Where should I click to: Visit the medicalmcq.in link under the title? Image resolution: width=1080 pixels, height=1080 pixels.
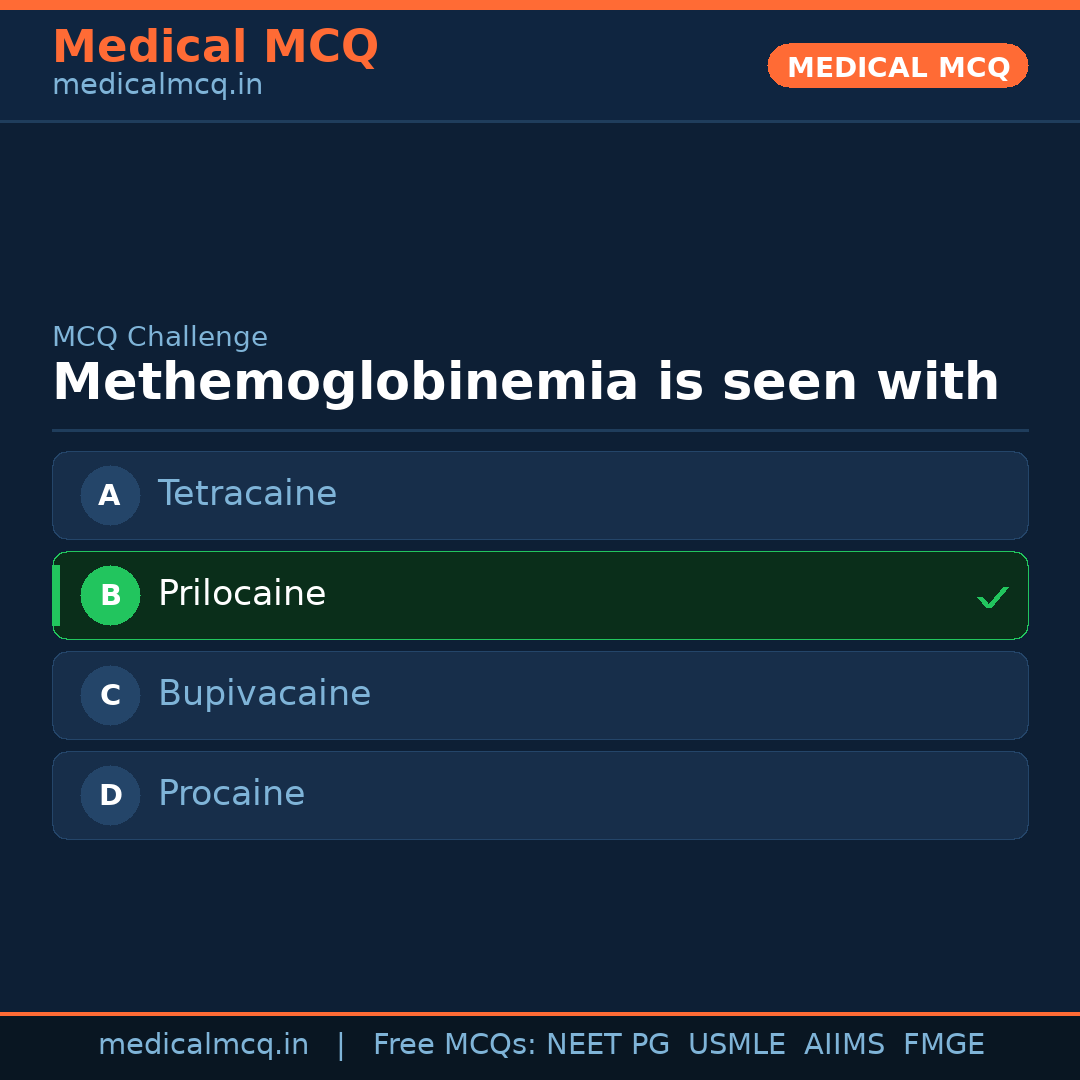157,86
